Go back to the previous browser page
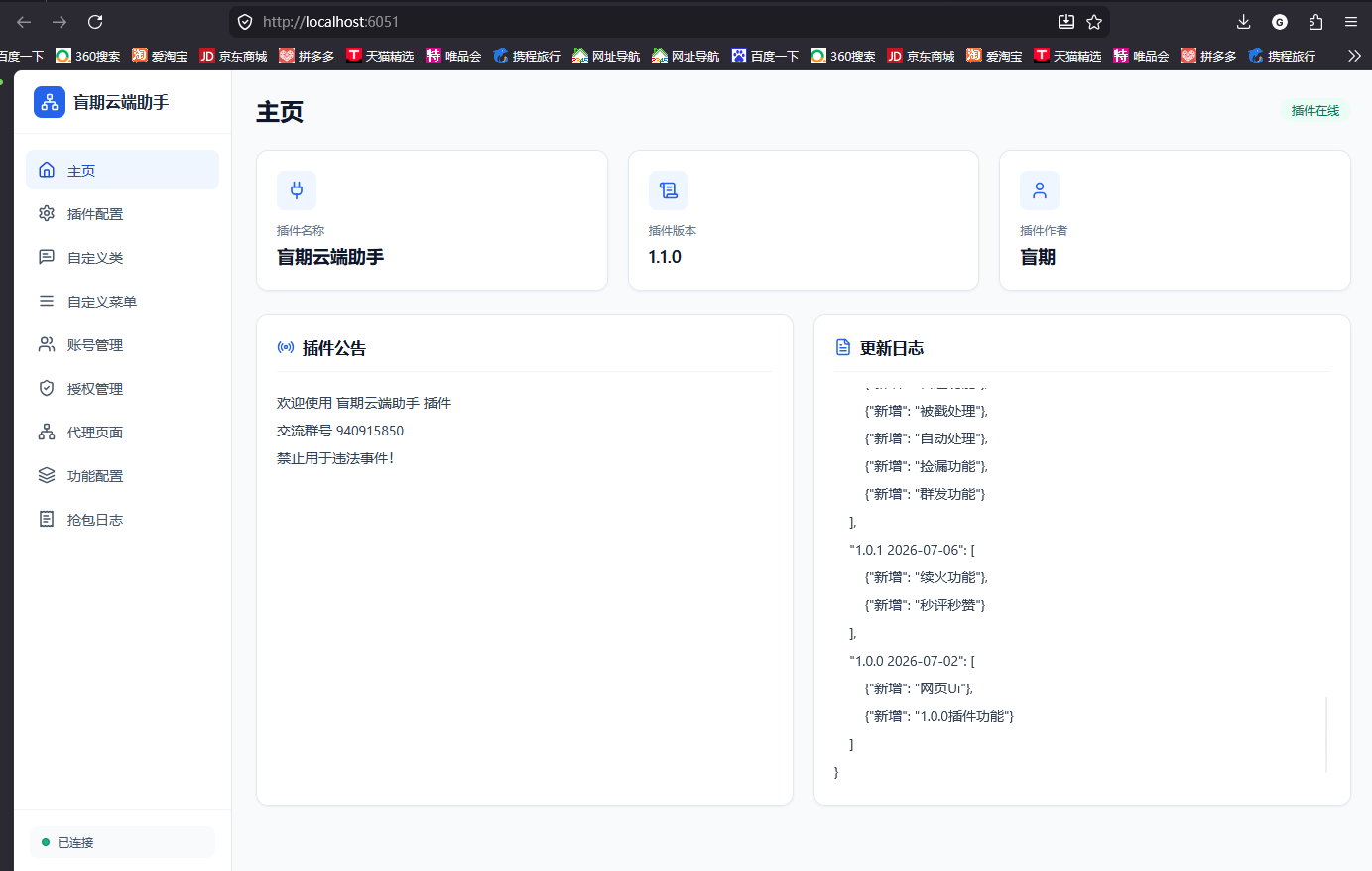The width and height of the screenshot is (1372, 871). (x=24, y=22)
